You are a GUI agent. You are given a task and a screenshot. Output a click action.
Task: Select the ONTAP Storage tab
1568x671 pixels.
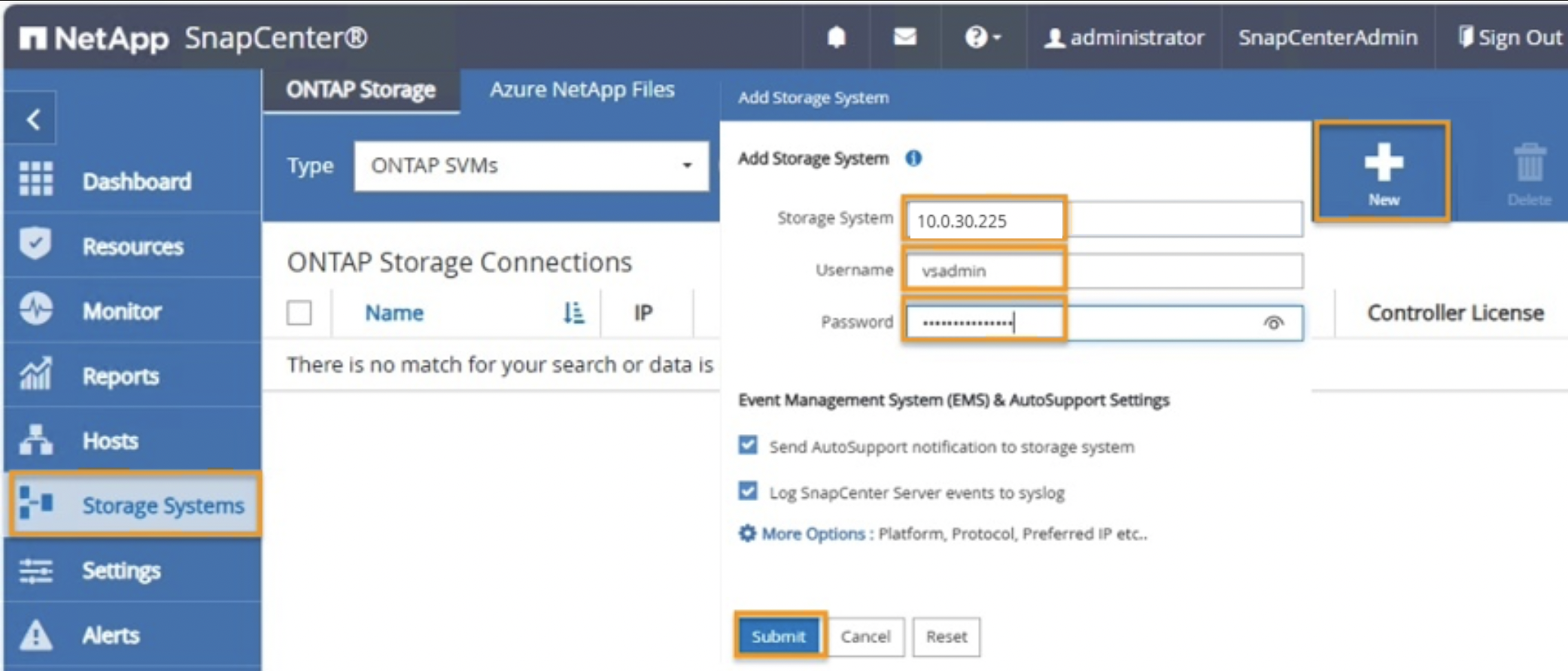point(360,90)
